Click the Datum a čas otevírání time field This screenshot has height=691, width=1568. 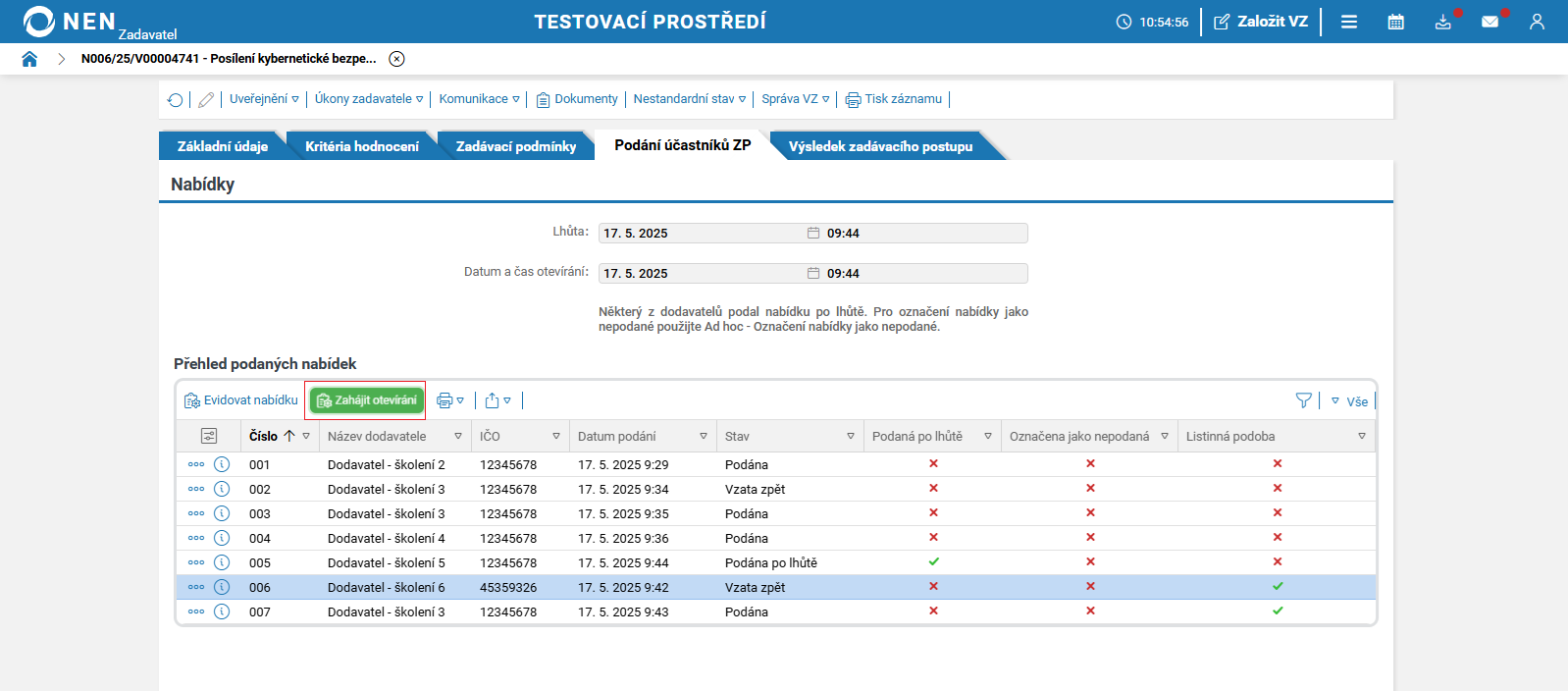pyautogui.click(x=925, y=273)
